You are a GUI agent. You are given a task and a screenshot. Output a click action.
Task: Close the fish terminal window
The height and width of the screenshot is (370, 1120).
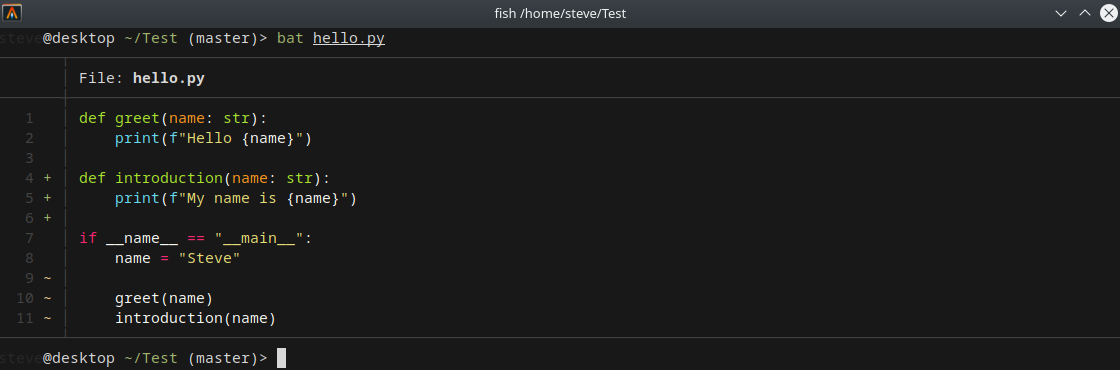coord(1108,13)
